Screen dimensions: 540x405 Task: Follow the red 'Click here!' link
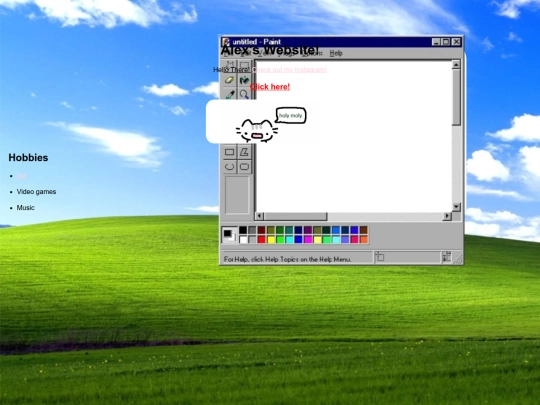click(x=270, y=87)
